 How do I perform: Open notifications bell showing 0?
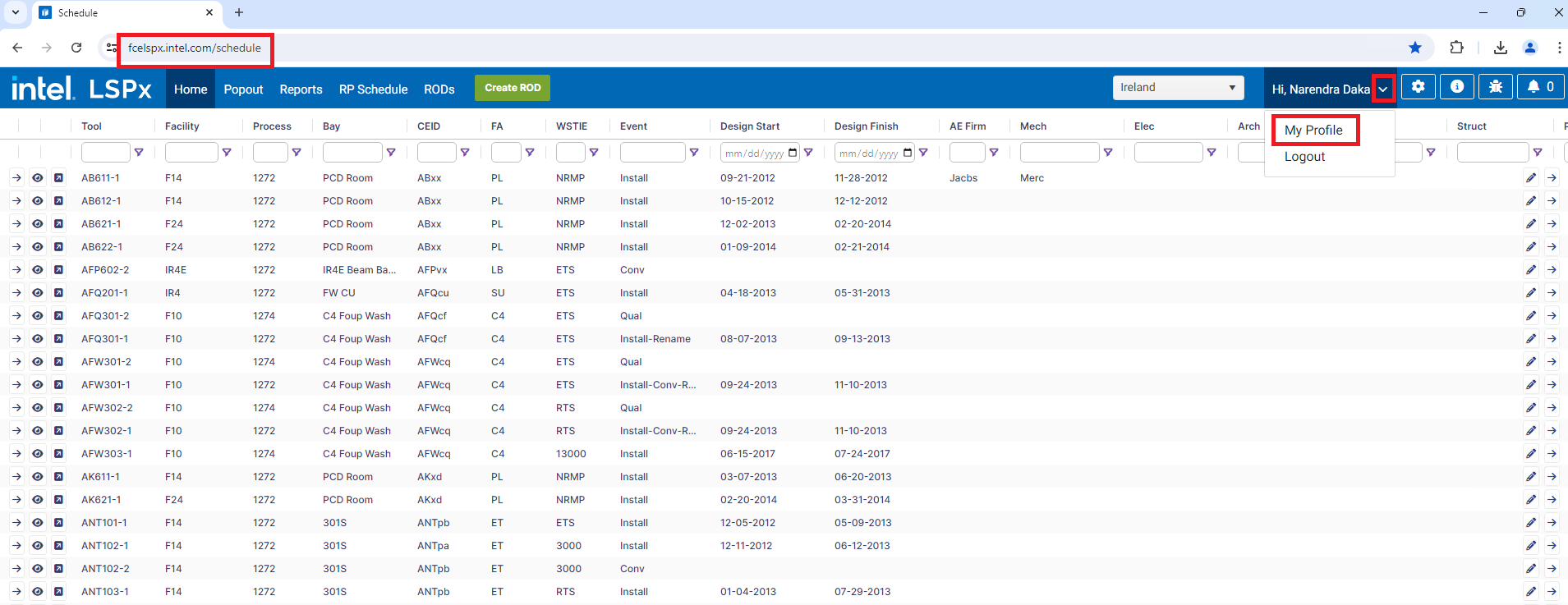pos(1540,87)
